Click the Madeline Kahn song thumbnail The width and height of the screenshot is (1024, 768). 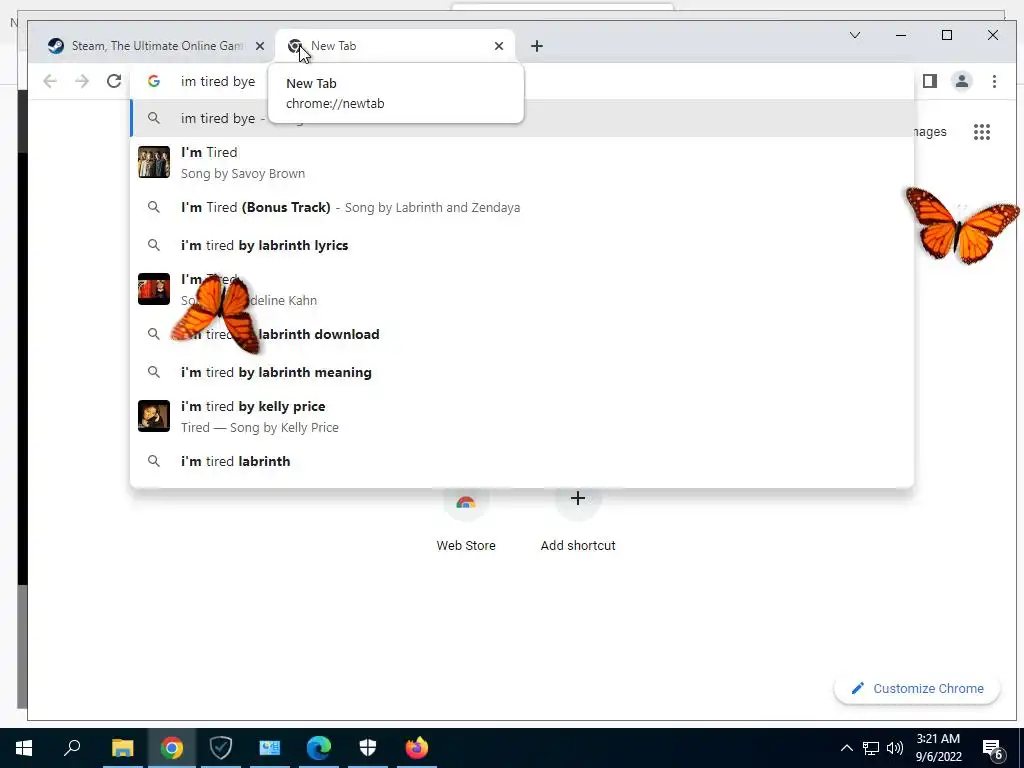point(154,289)
